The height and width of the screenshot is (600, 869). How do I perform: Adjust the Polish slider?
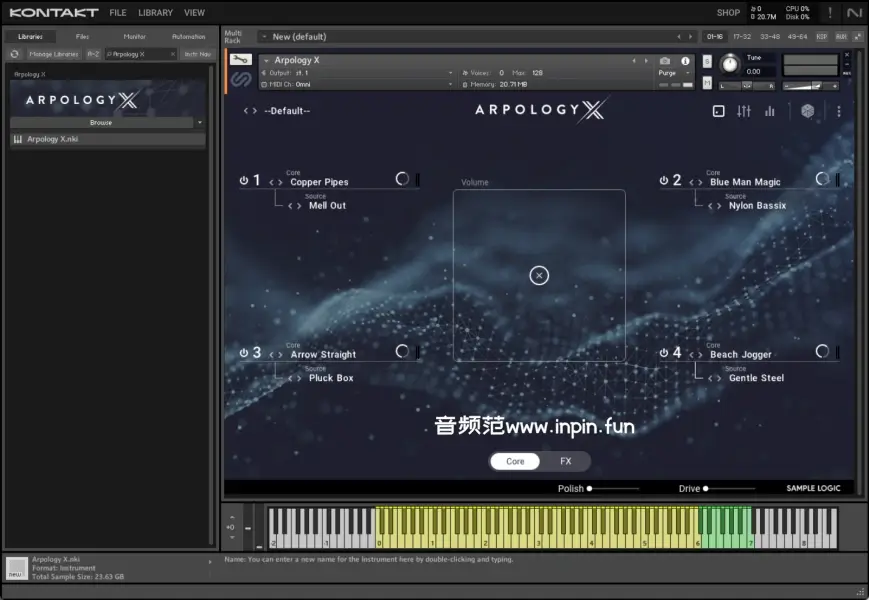pos(590,488)
